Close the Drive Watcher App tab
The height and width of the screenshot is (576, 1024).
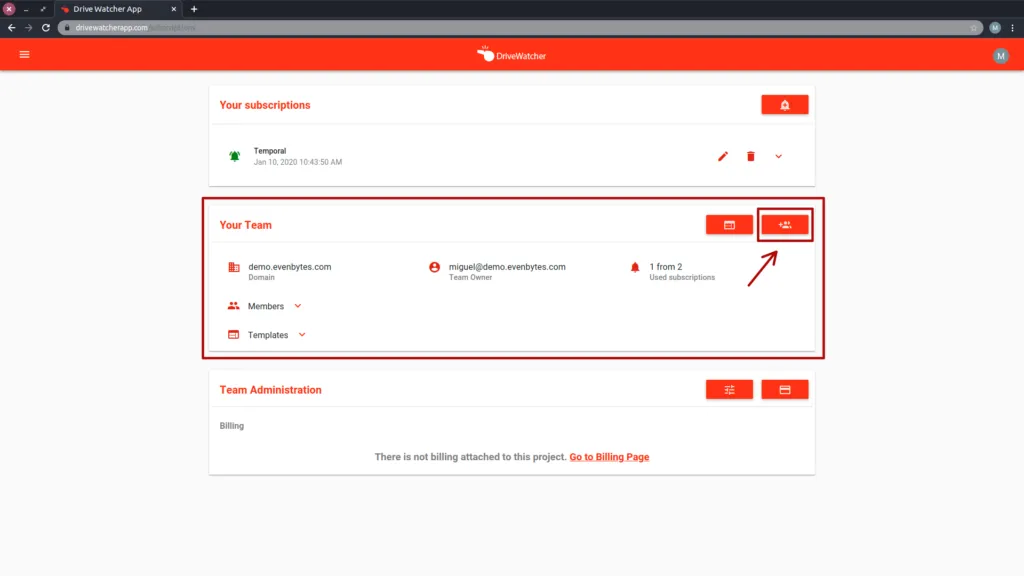tap(174, 9)
